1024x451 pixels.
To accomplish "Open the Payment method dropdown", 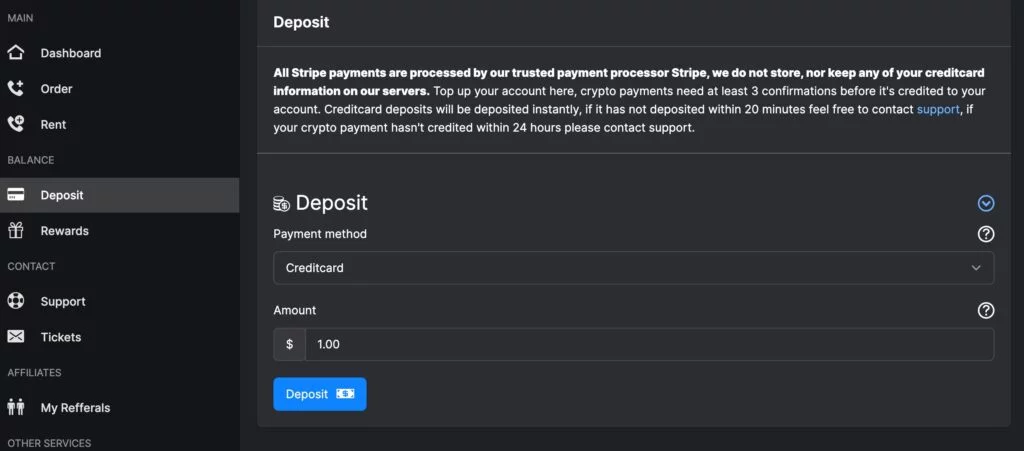I will [x=633, y=268].
